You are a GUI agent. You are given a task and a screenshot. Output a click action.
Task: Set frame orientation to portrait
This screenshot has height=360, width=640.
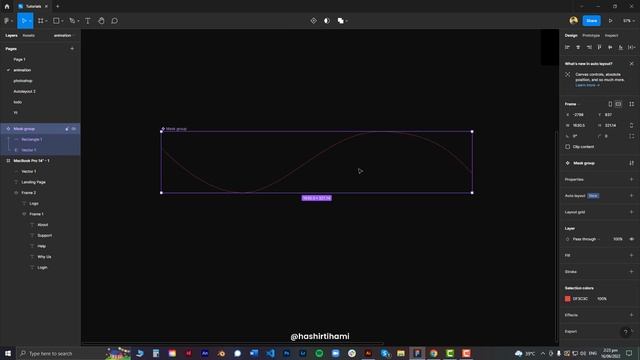point(610,104)
